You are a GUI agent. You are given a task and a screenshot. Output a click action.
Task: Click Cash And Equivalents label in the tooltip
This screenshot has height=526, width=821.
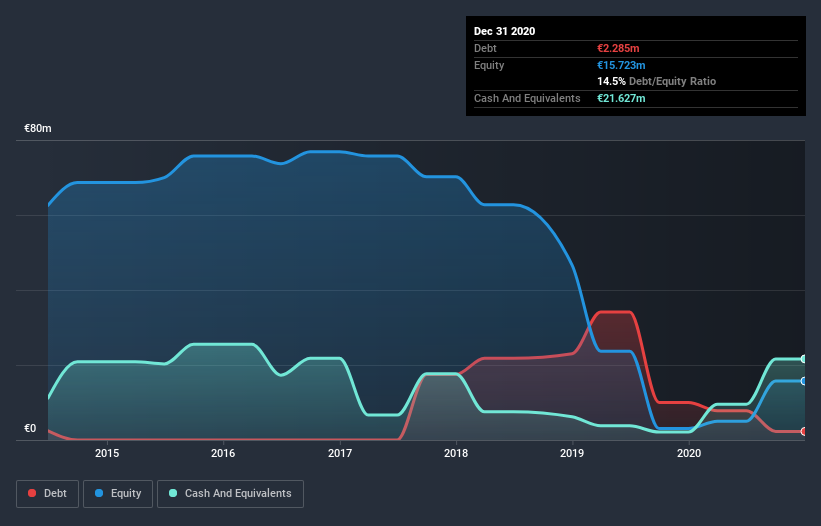pos(527,98)
